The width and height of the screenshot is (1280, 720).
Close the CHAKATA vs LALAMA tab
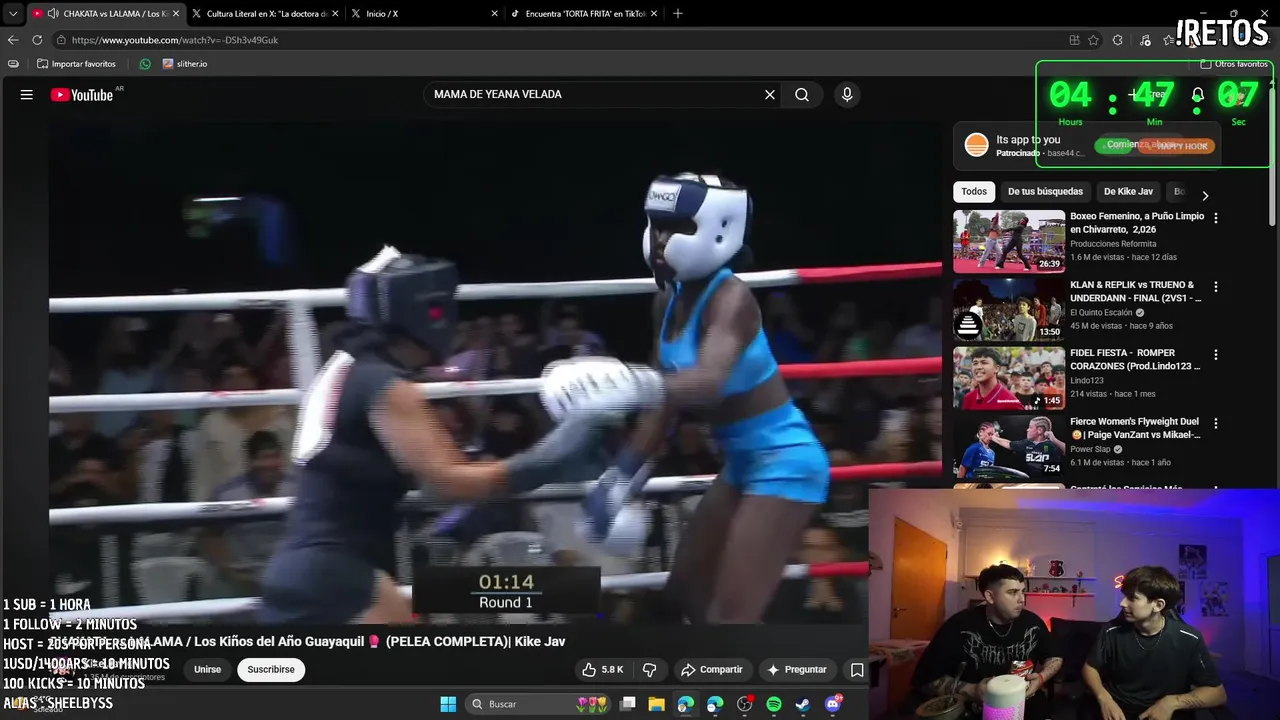click(x=175, y=13)
